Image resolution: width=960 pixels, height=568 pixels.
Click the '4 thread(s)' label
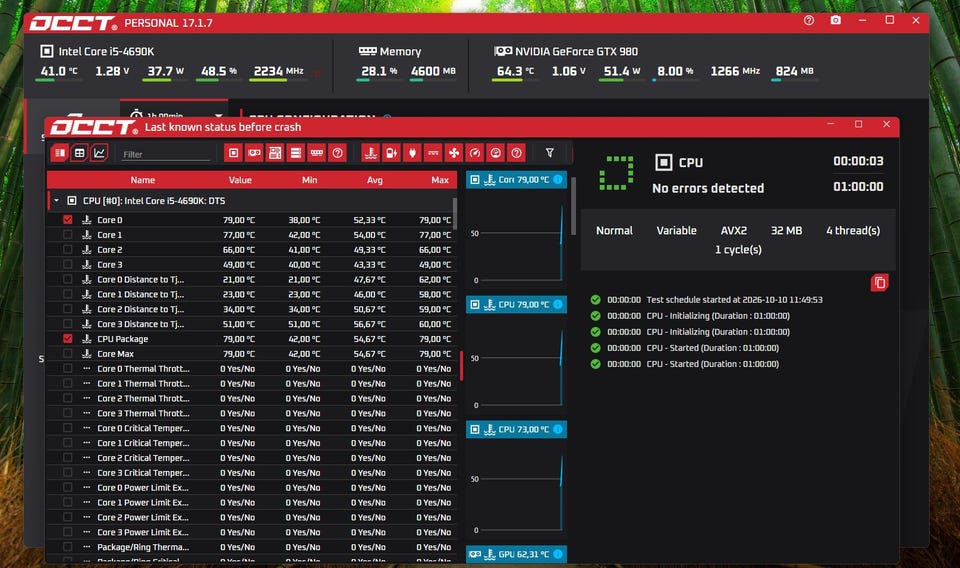click(x=853, y=230)
